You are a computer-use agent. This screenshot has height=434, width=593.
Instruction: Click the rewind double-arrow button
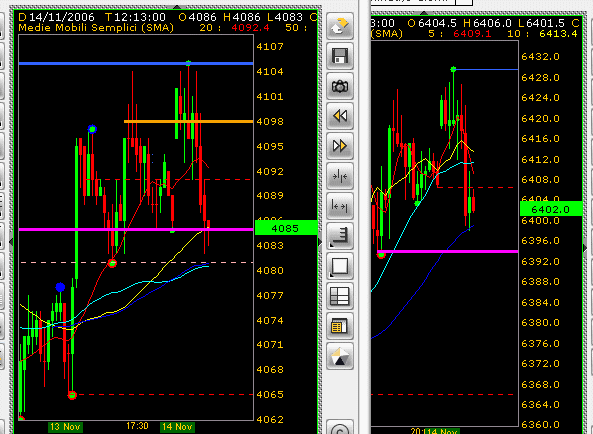pyautogui.click(x=340, y=116)
